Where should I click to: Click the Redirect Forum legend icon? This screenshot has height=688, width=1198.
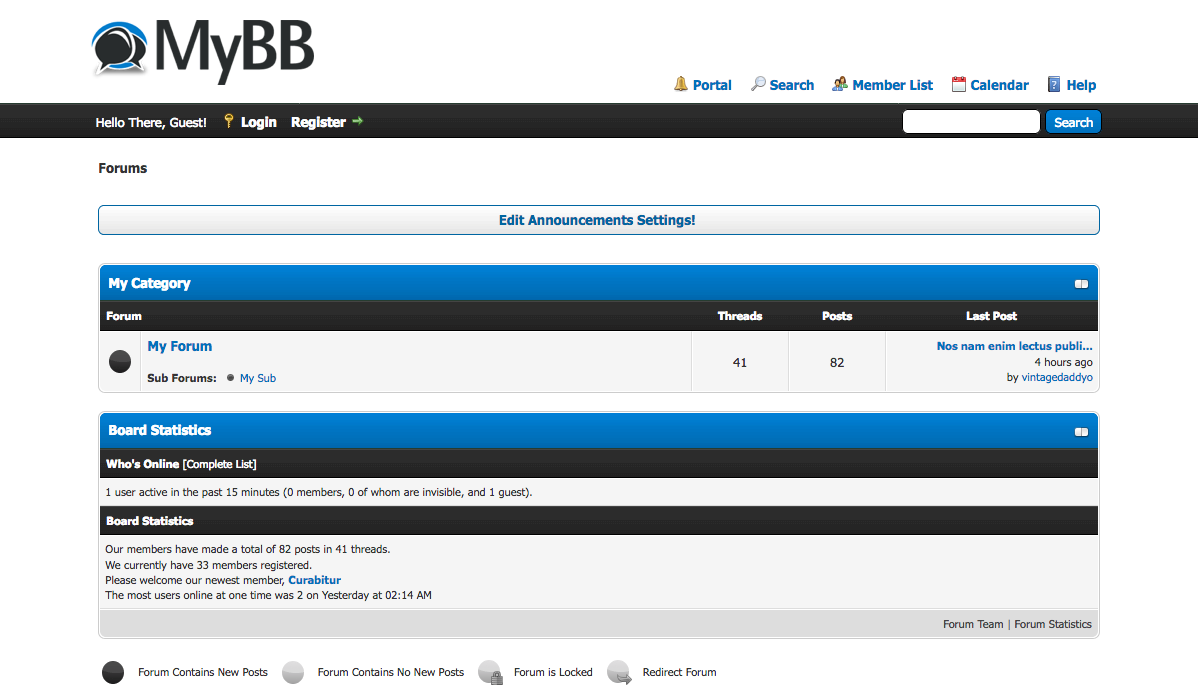pos(619,672)
